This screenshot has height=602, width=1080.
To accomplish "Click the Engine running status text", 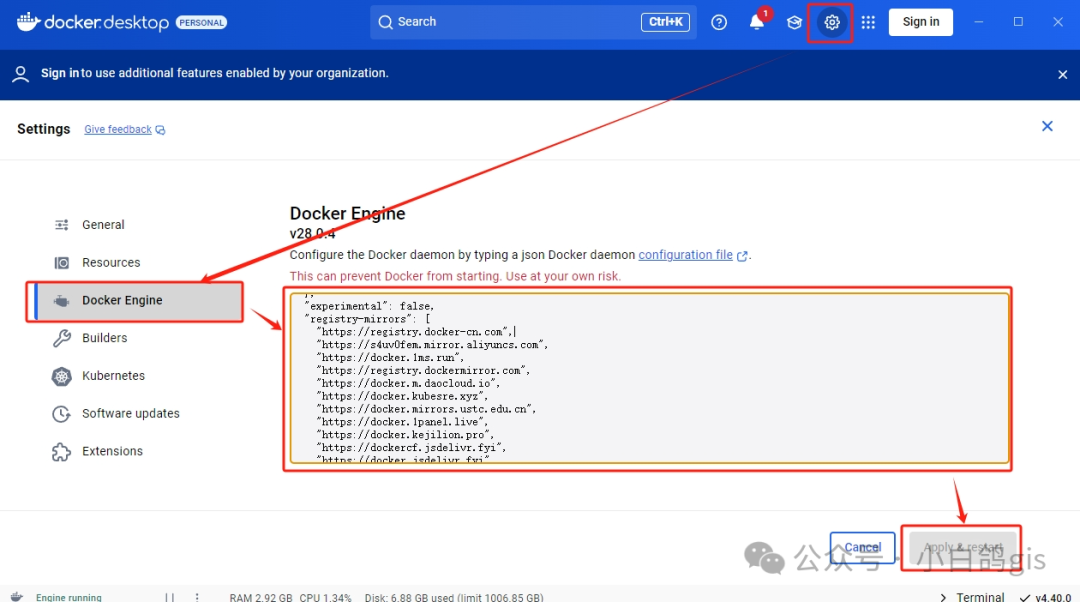I will pos(69,598).
